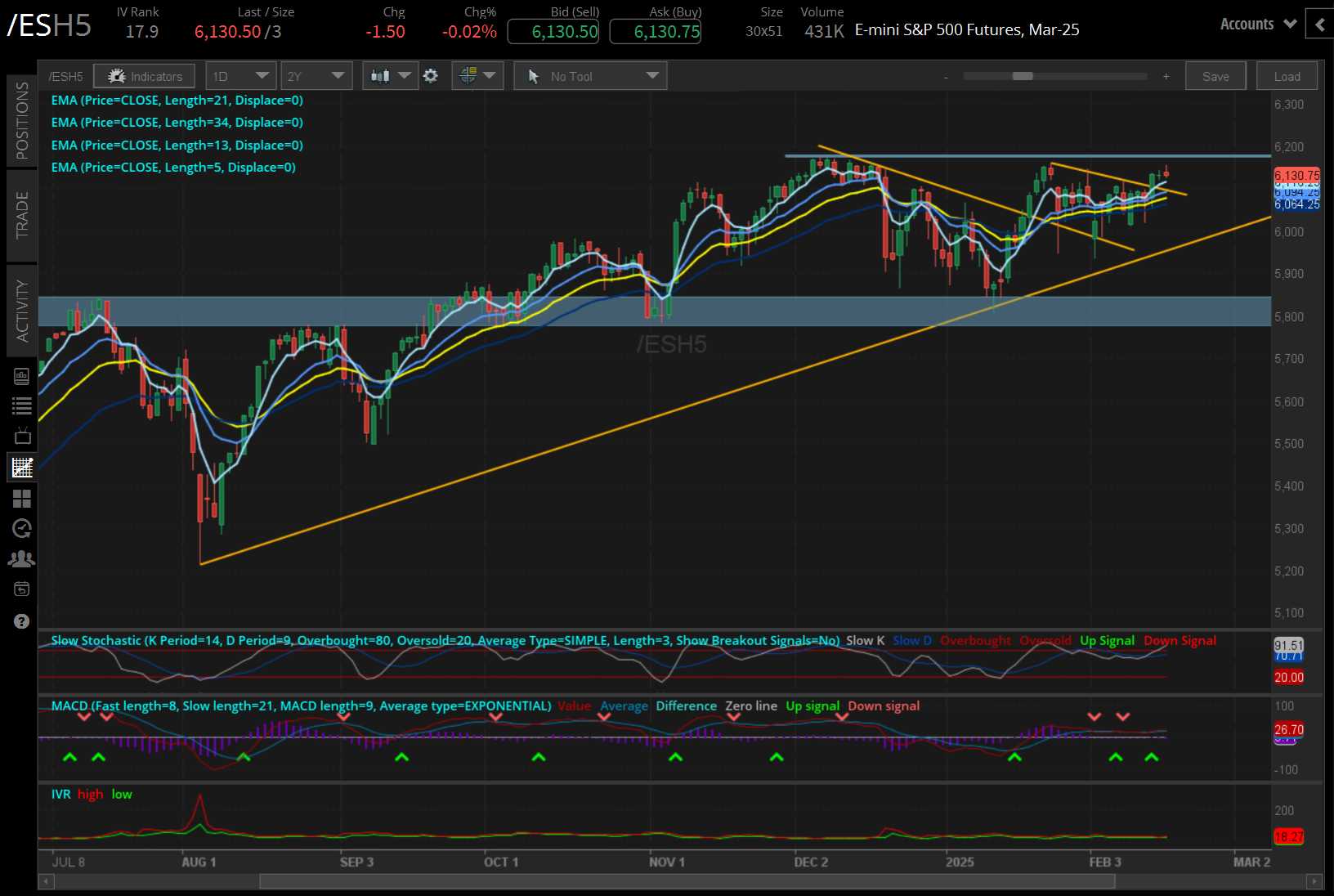This screenshot has height=896, width=1334.
Task: Click the drawing style globe icon
Action: (x=467, y=75)
